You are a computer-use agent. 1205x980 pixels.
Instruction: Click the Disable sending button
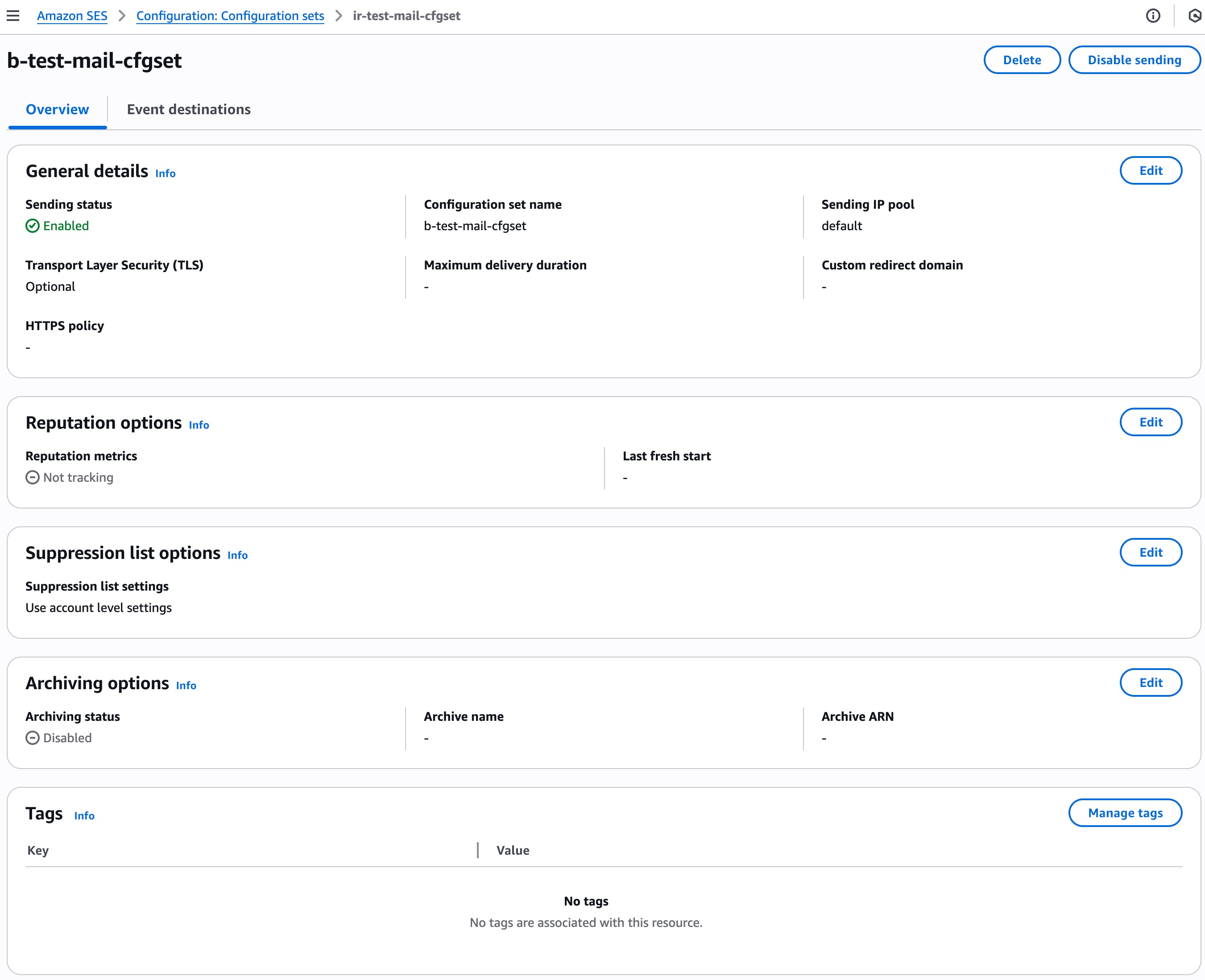(x=1134, y=60)
